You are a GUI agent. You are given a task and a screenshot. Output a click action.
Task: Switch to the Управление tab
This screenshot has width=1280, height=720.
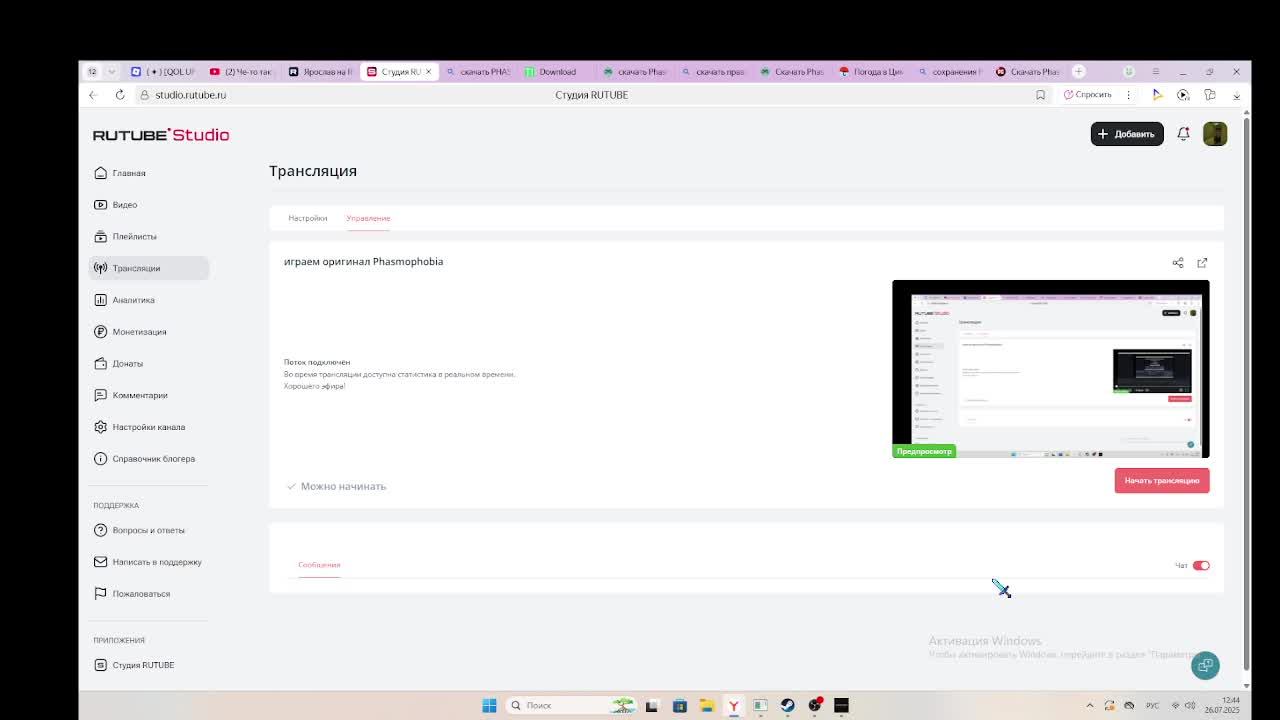point(368,218)
